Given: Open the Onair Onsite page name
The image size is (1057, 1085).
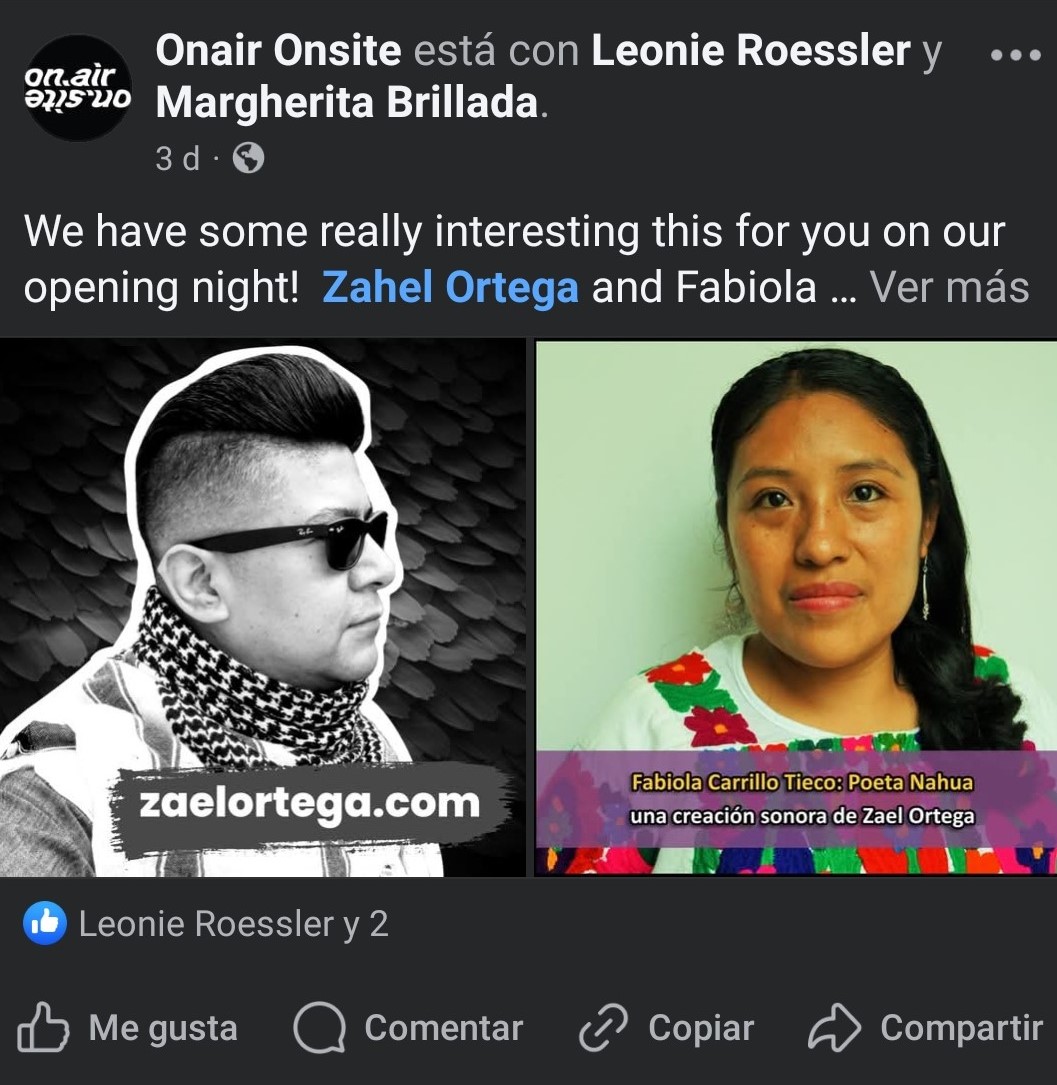Looking at the screenshot, I should click(x=278, y=51).
